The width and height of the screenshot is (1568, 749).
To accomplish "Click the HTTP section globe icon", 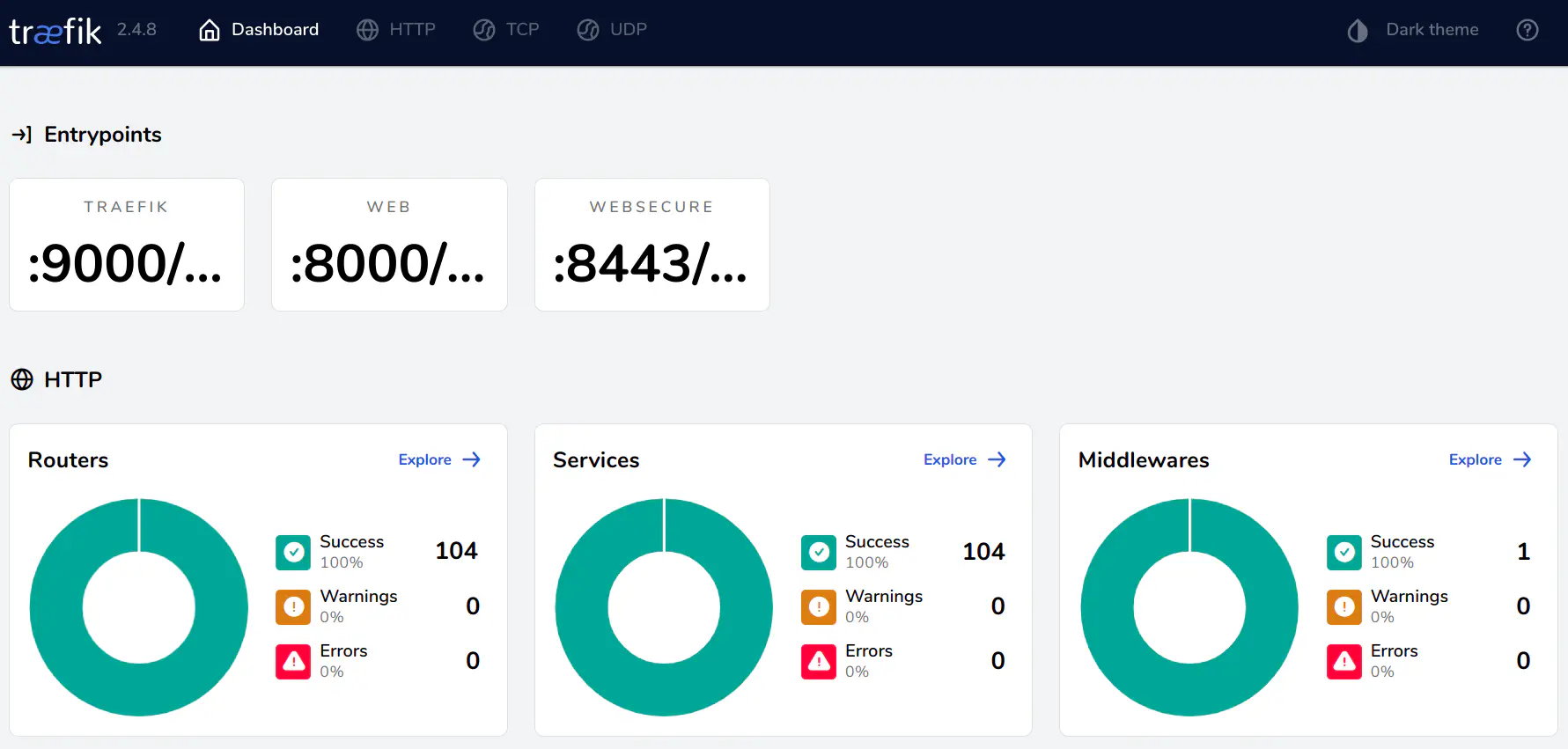I will pyautogui.click(x=22, y=379).
